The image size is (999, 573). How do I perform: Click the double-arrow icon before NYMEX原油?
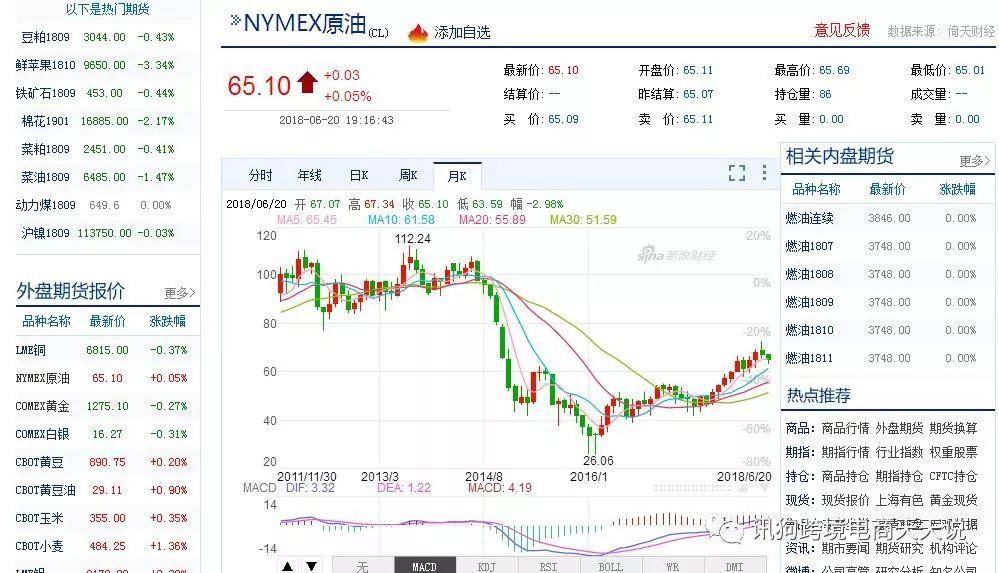pyautogui.click(x=235, y=21)
